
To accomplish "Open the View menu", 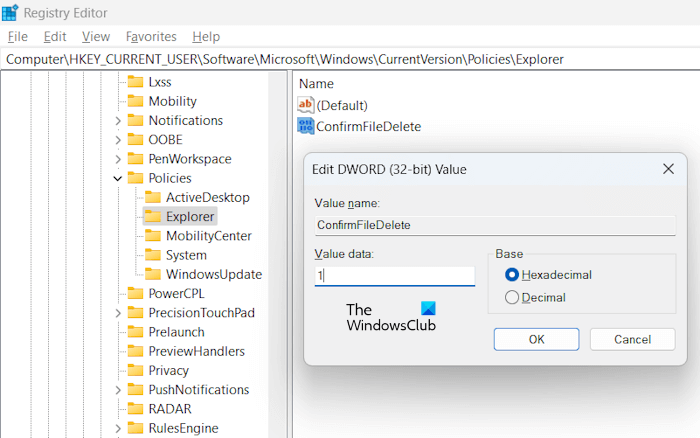I will 96,37.
